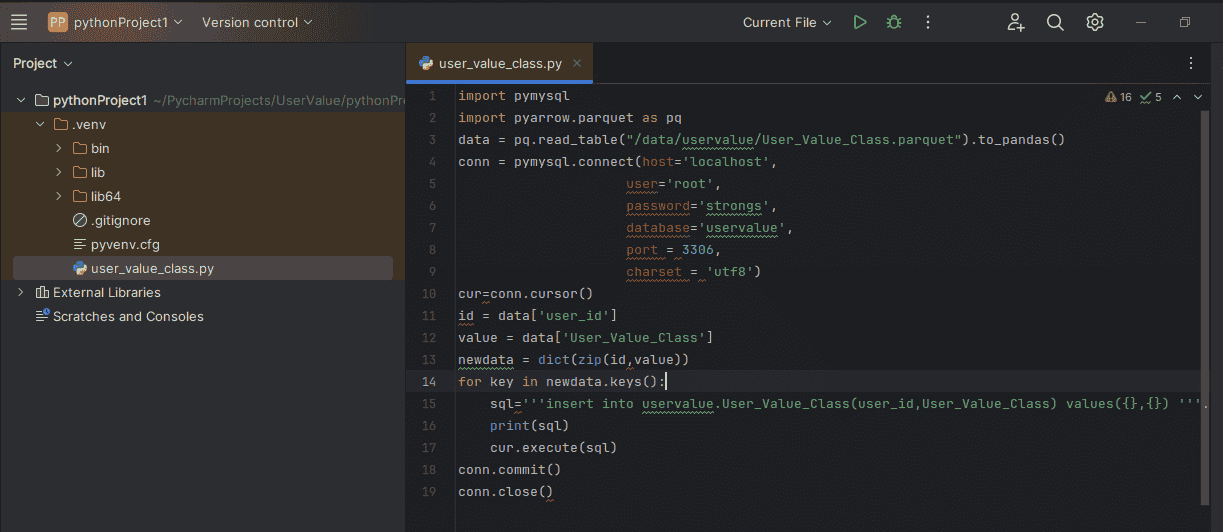Go to next highlighted error arrow
Viewport: 1223px width, 532px height.
(x=1198, y=97)
